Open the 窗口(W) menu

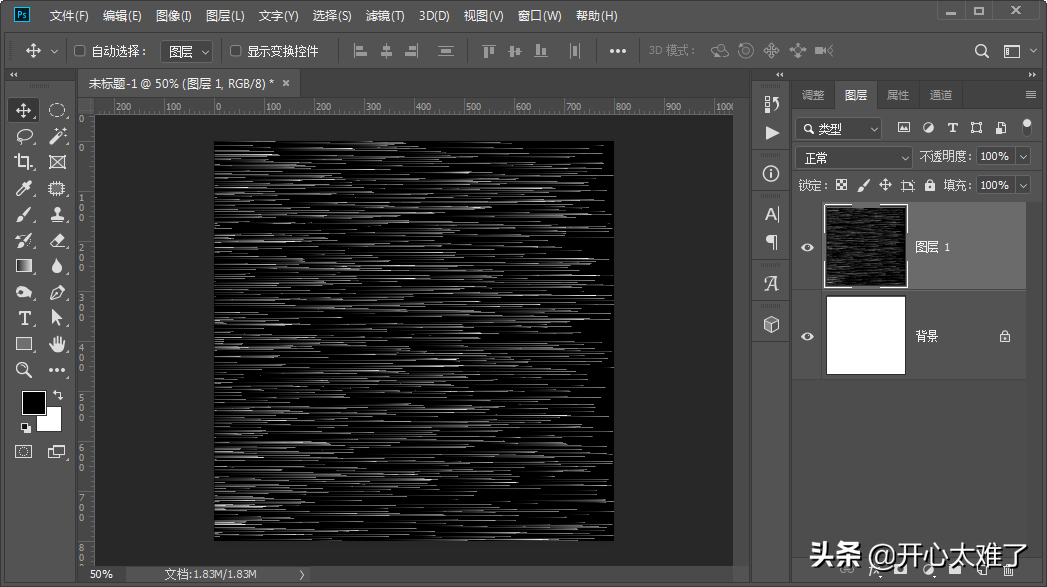coord(540,15)
